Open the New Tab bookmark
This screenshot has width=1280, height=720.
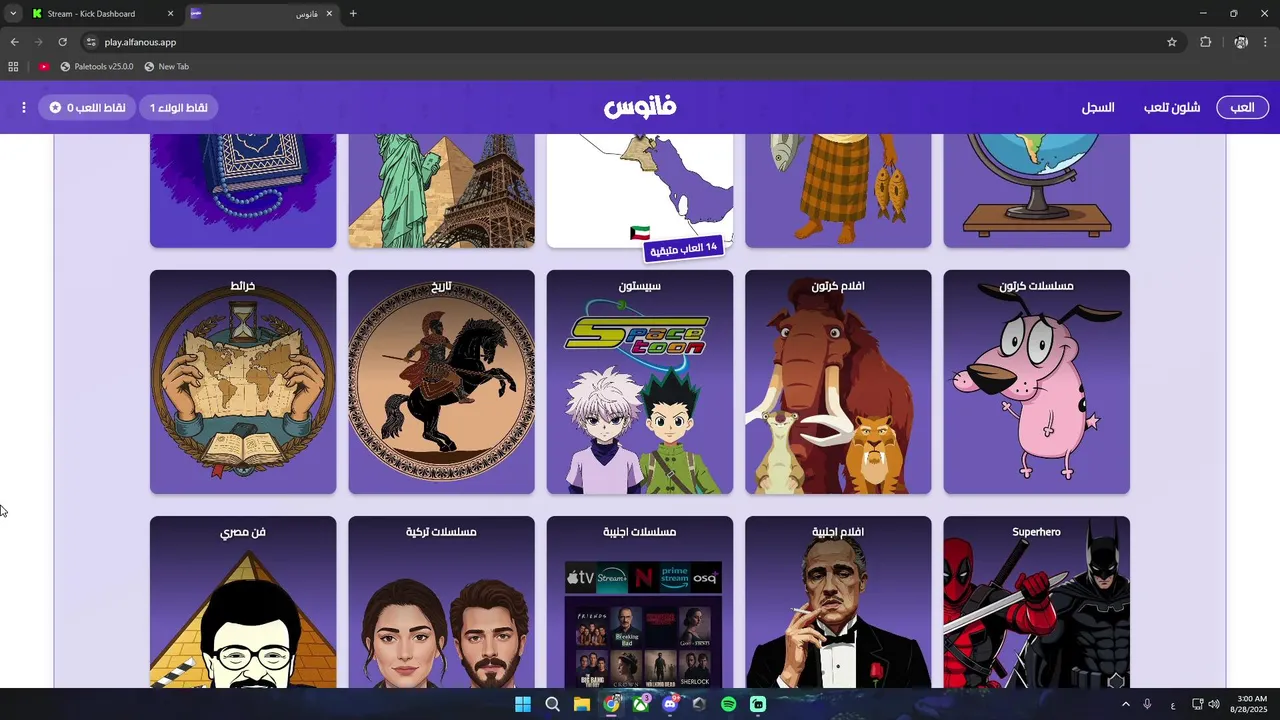click(x=166, y=66)
